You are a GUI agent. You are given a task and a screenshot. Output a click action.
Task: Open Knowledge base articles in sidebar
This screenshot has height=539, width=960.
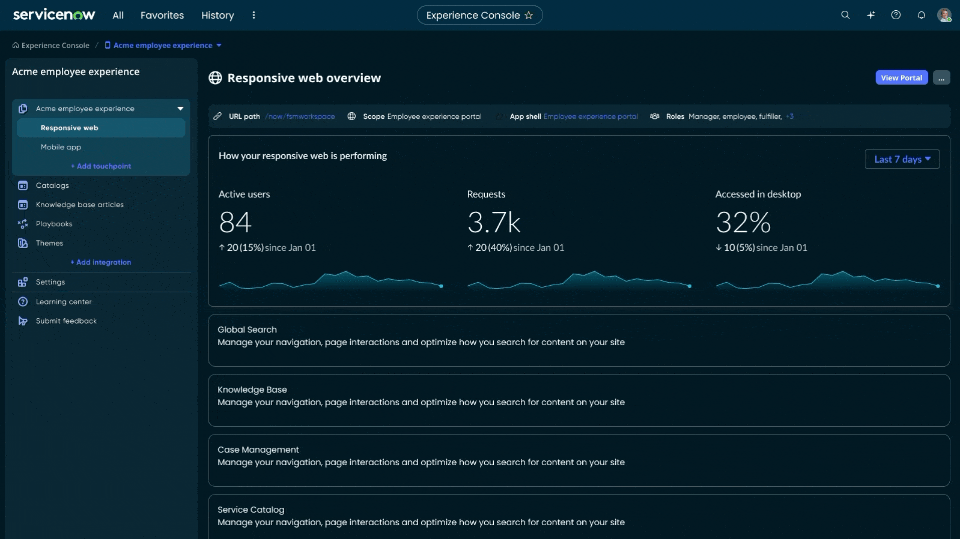80,205
